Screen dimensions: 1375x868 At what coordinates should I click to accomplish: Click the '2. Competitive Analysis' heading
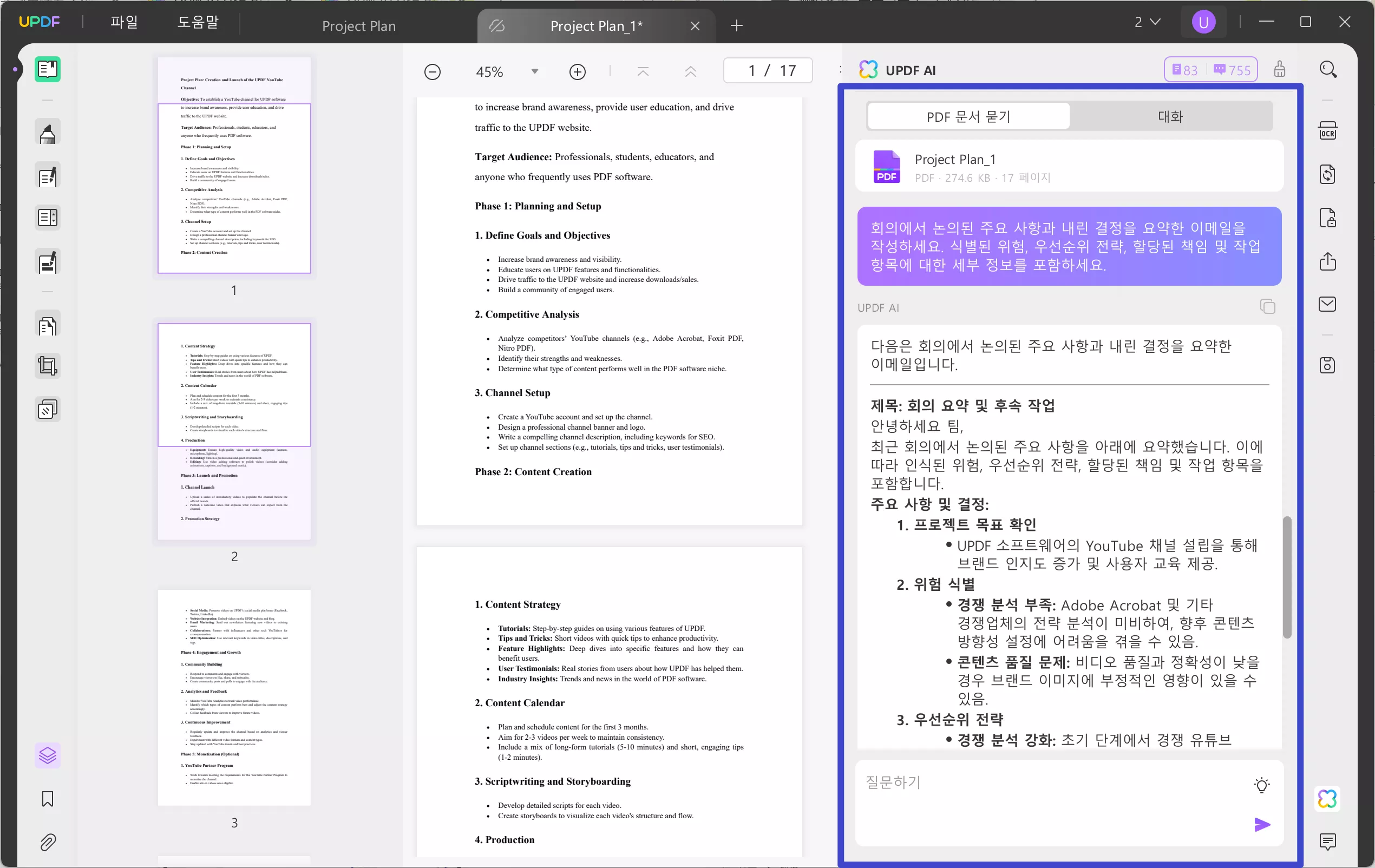527,314
